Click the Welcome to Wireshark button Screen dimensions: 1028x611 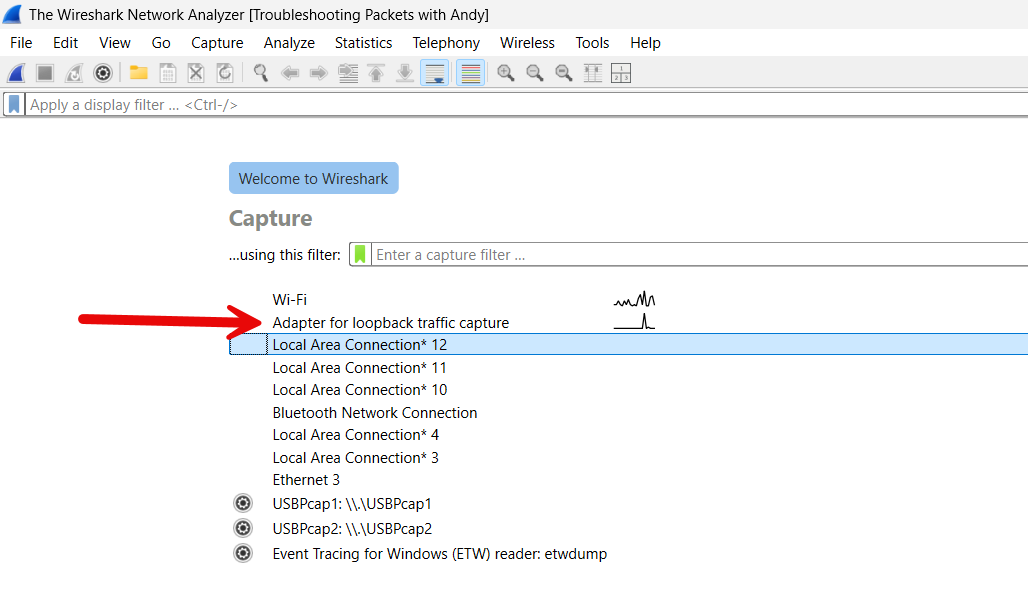(x=313, y=178)
